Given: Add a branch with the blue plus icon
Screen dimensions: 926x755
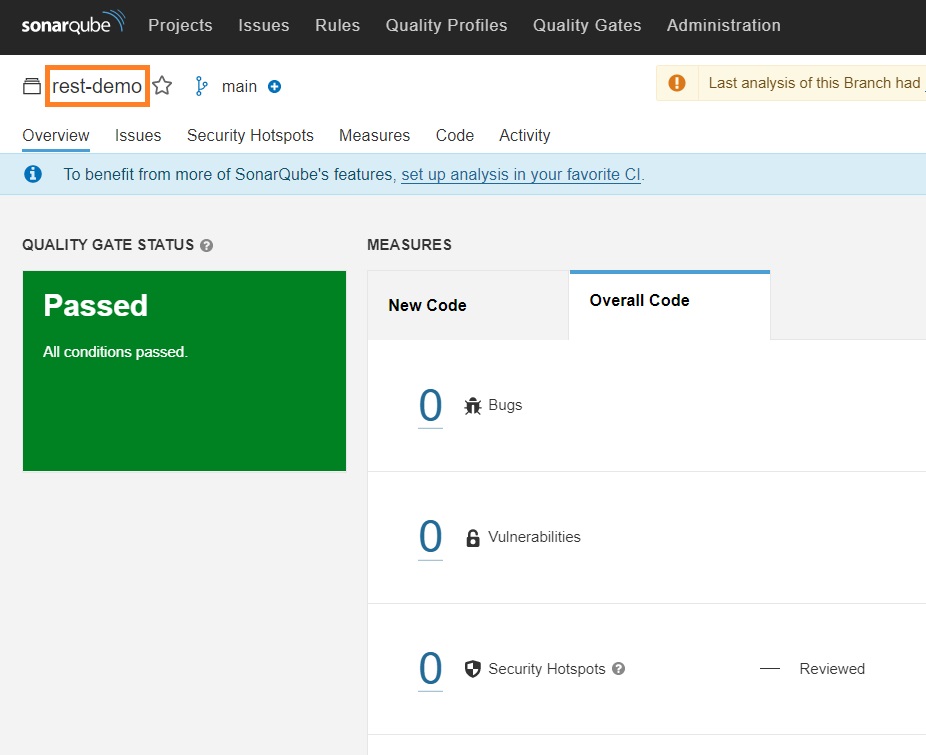Looking at the screenshot, I should tap(274, 86).
